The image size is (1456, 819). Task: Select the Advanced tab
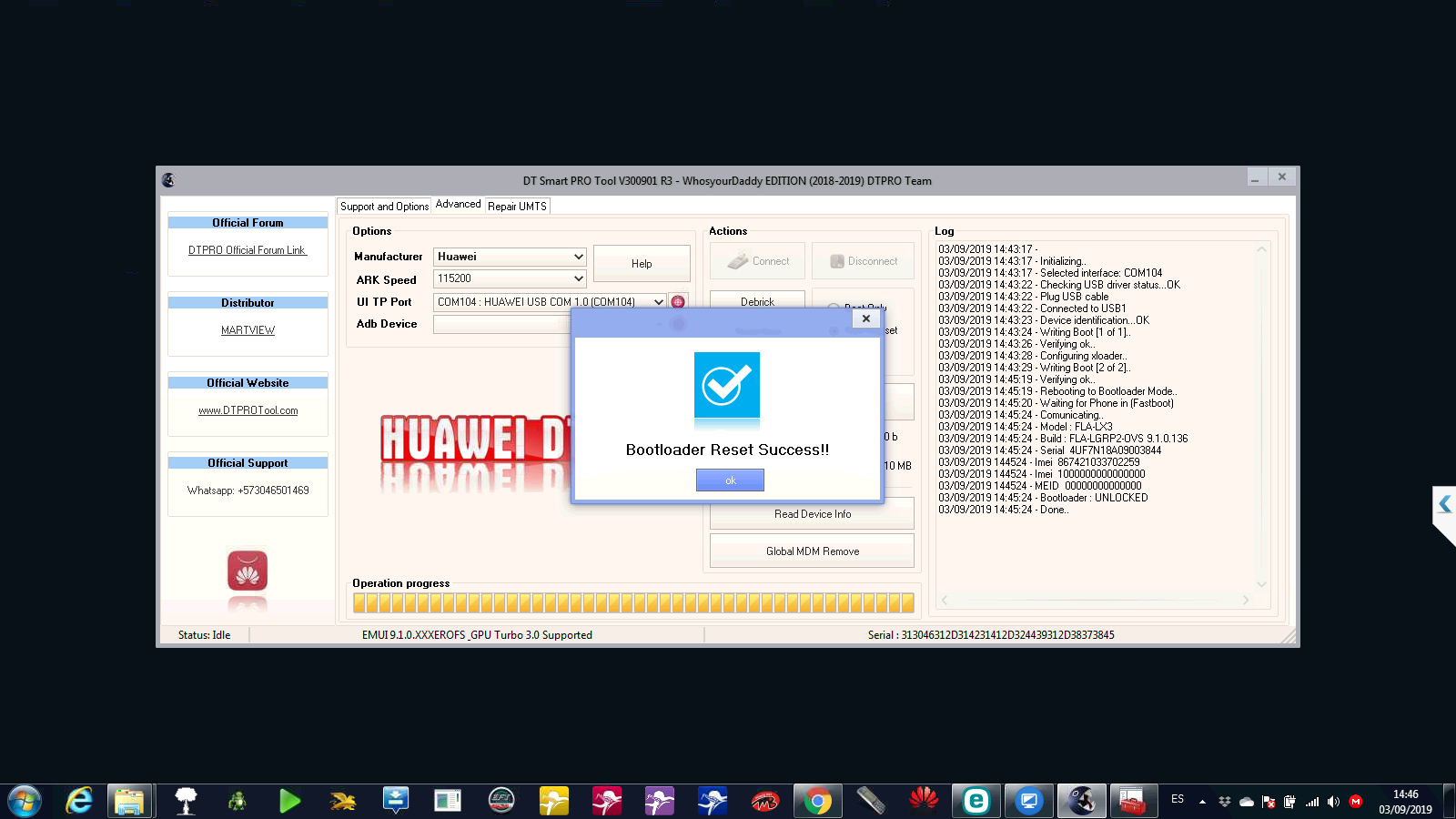[458, 205]
